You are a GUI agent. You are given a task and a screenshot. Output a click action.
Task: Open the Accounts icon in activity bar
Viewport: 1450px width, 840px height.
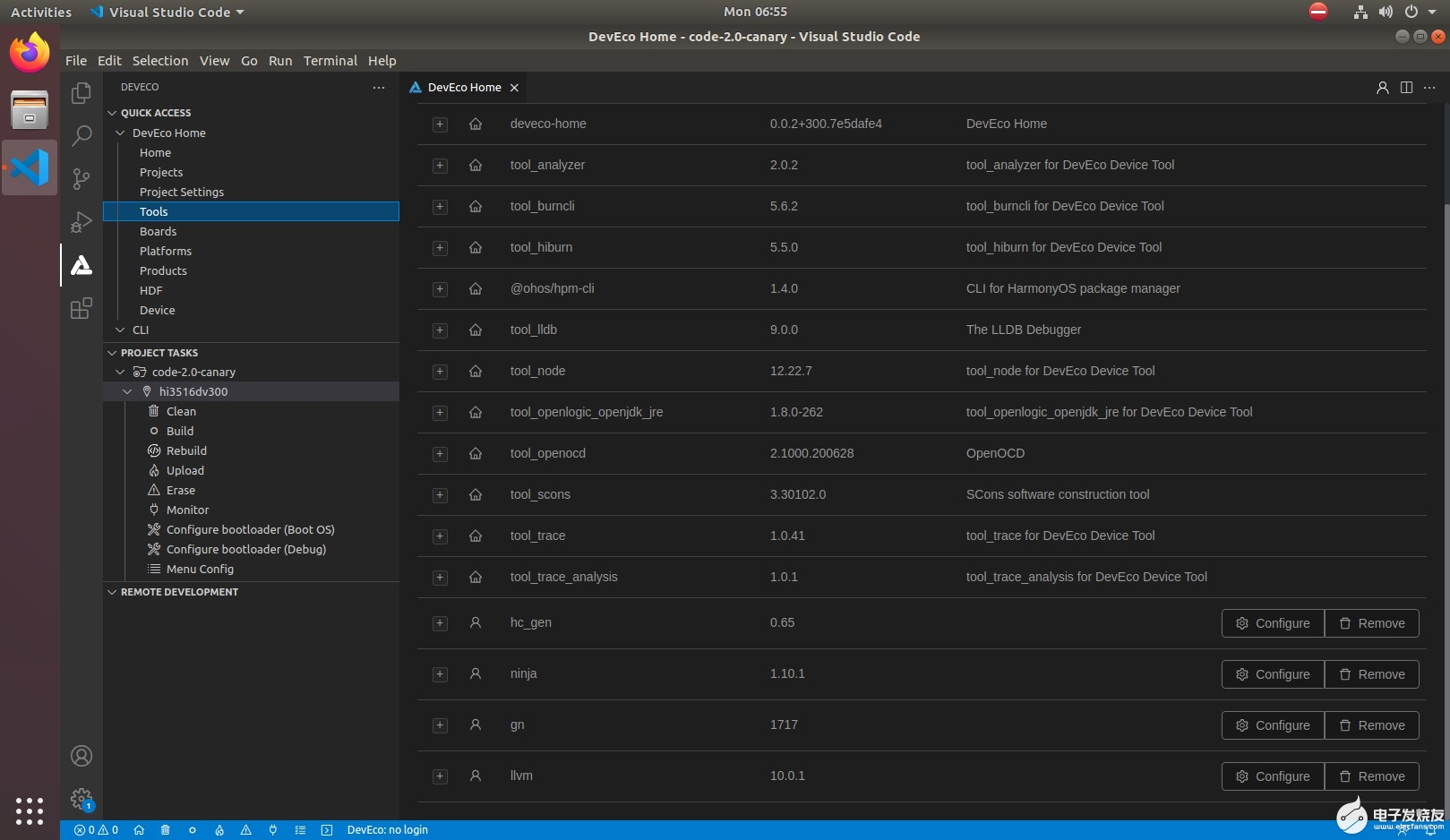pyautogui.click(x=82, y=756)
